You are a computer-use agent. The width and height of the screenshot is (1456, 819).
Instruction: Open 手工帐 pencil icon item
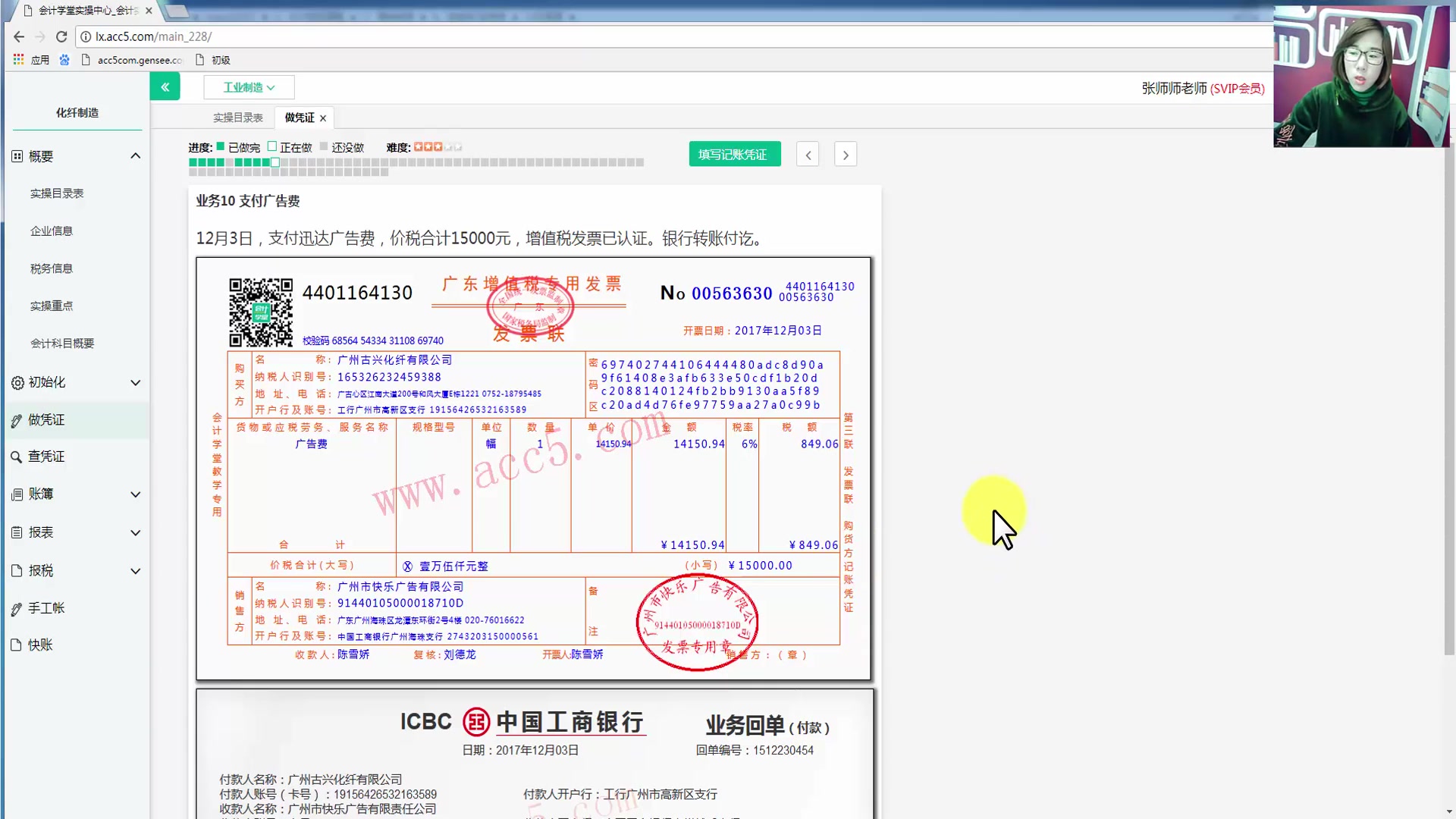46,607
